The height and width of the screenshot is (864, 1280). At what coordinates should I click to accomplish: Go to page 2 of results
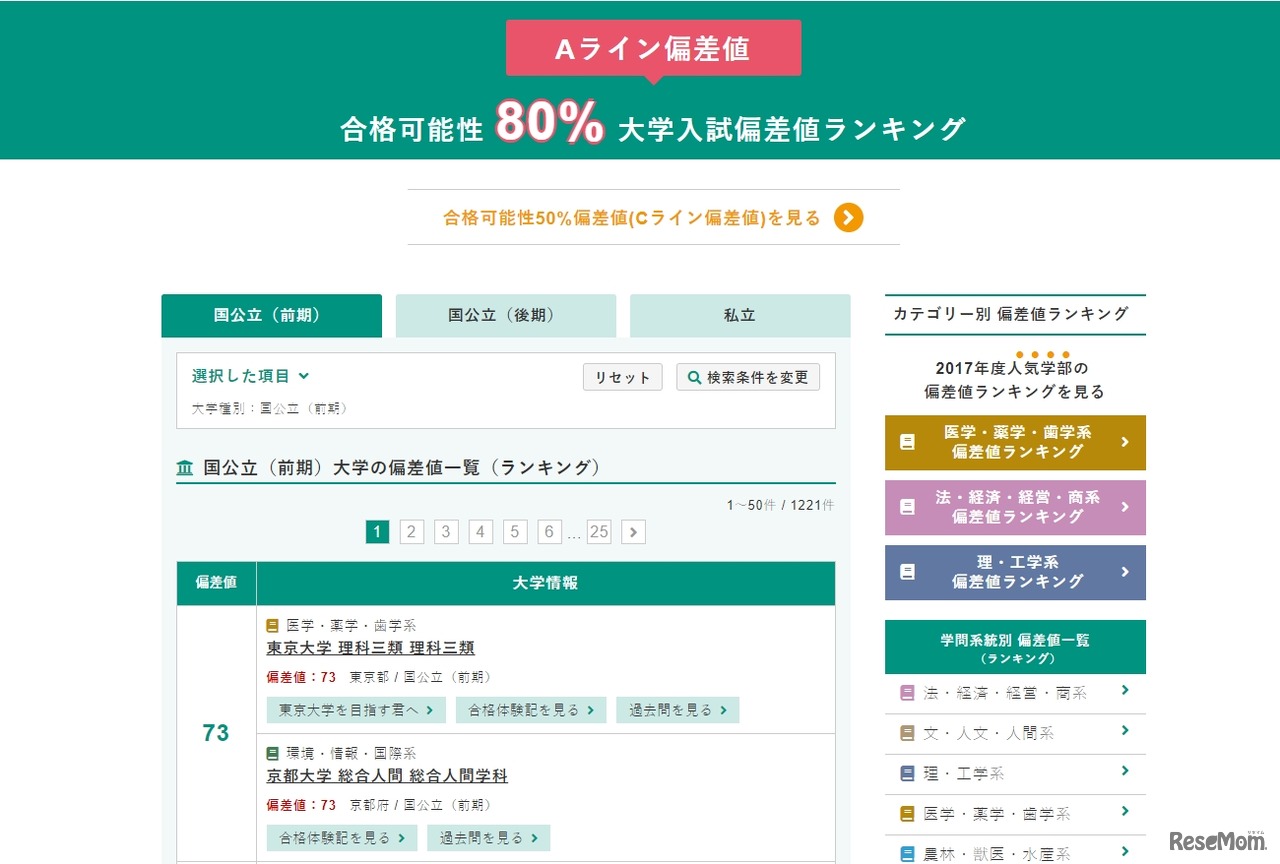click(412, 532)
